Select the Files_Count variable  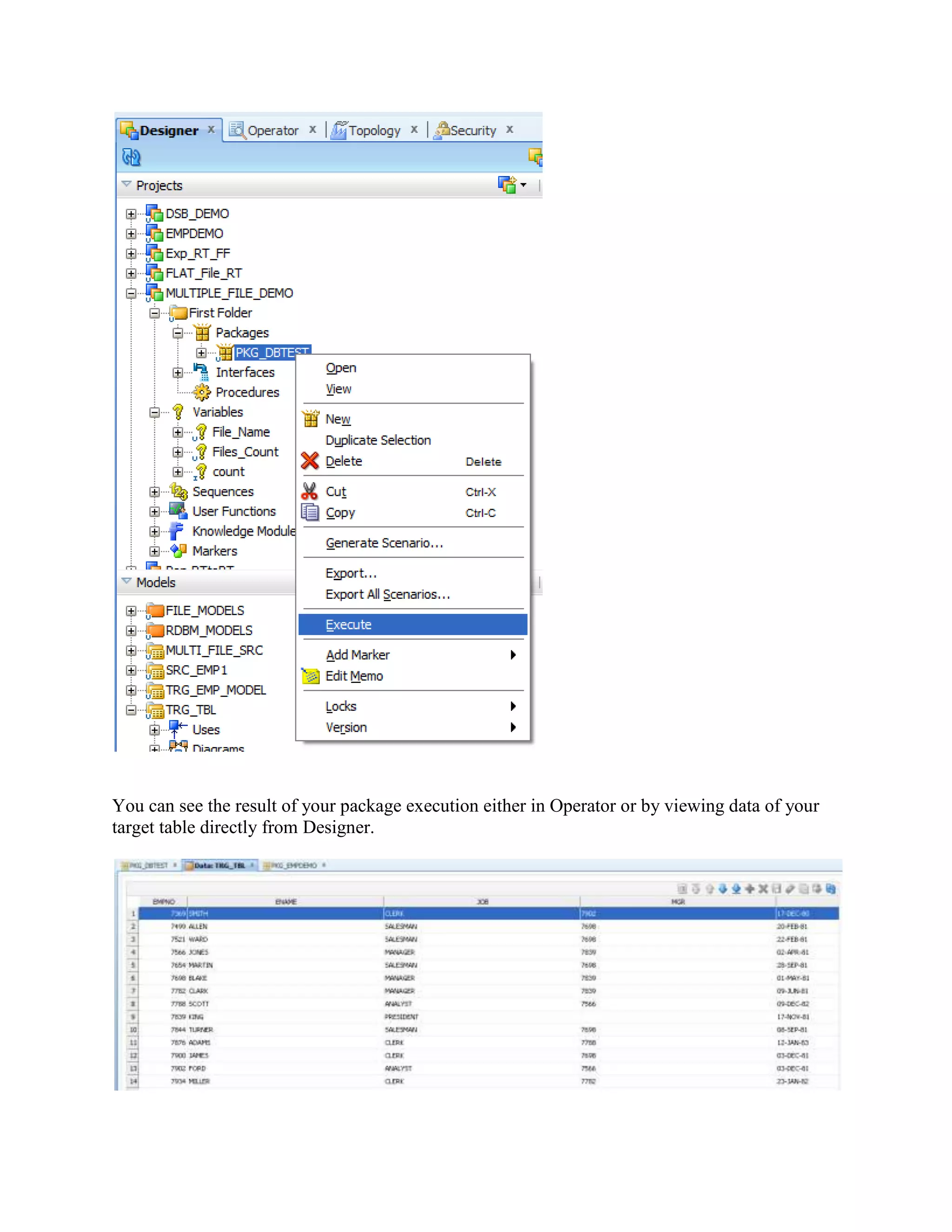click(x=245, y=452)
